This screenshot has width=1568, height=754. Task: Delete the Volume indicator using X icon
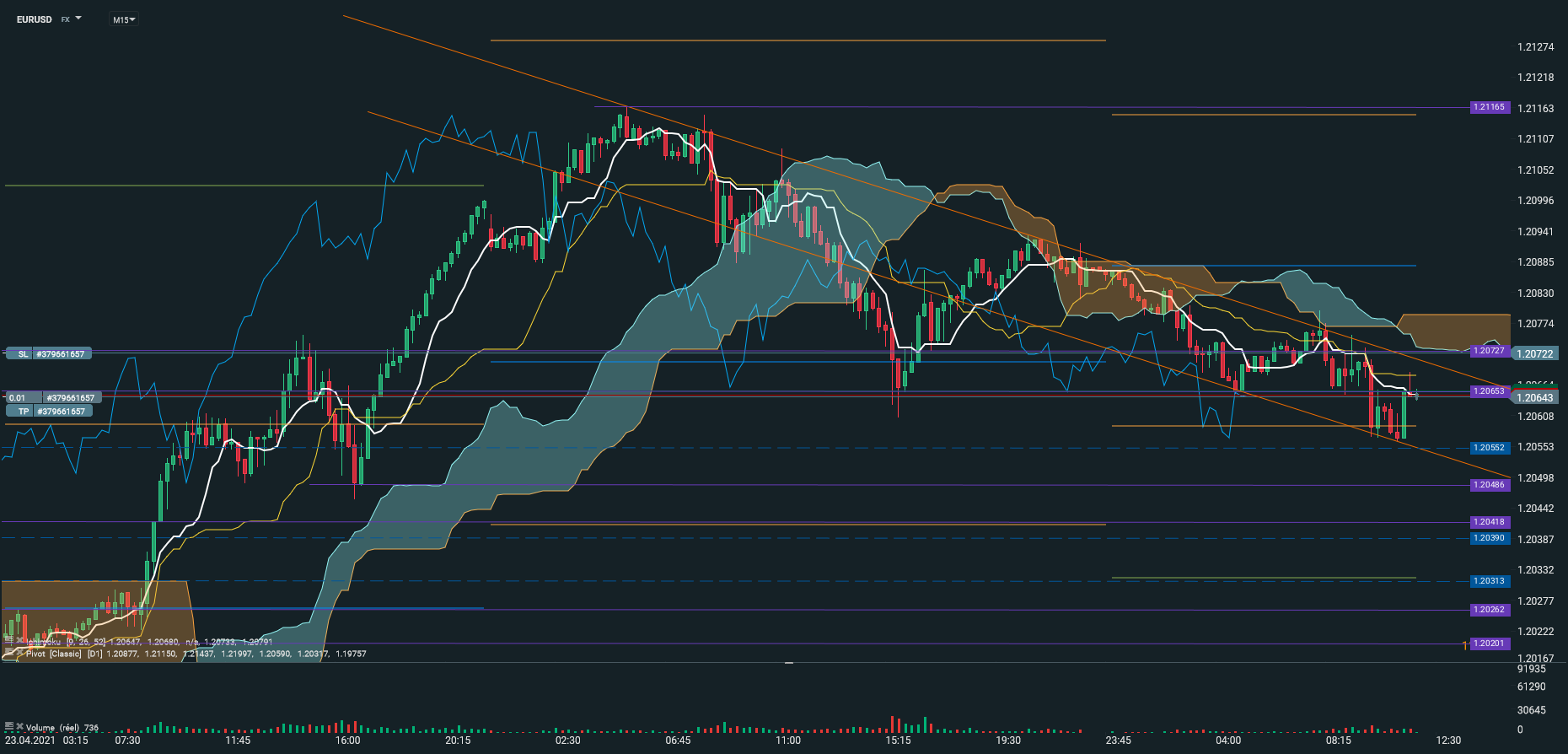19,726
